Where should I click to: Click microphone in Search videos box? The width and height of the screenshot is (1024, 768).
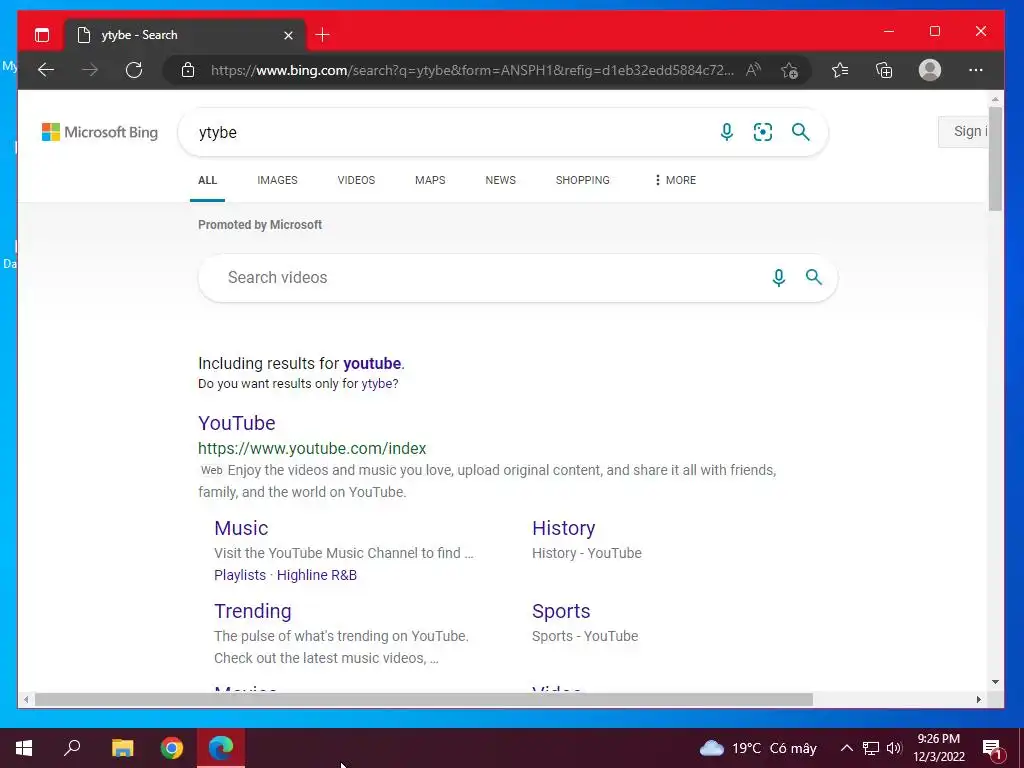[778, 278]
